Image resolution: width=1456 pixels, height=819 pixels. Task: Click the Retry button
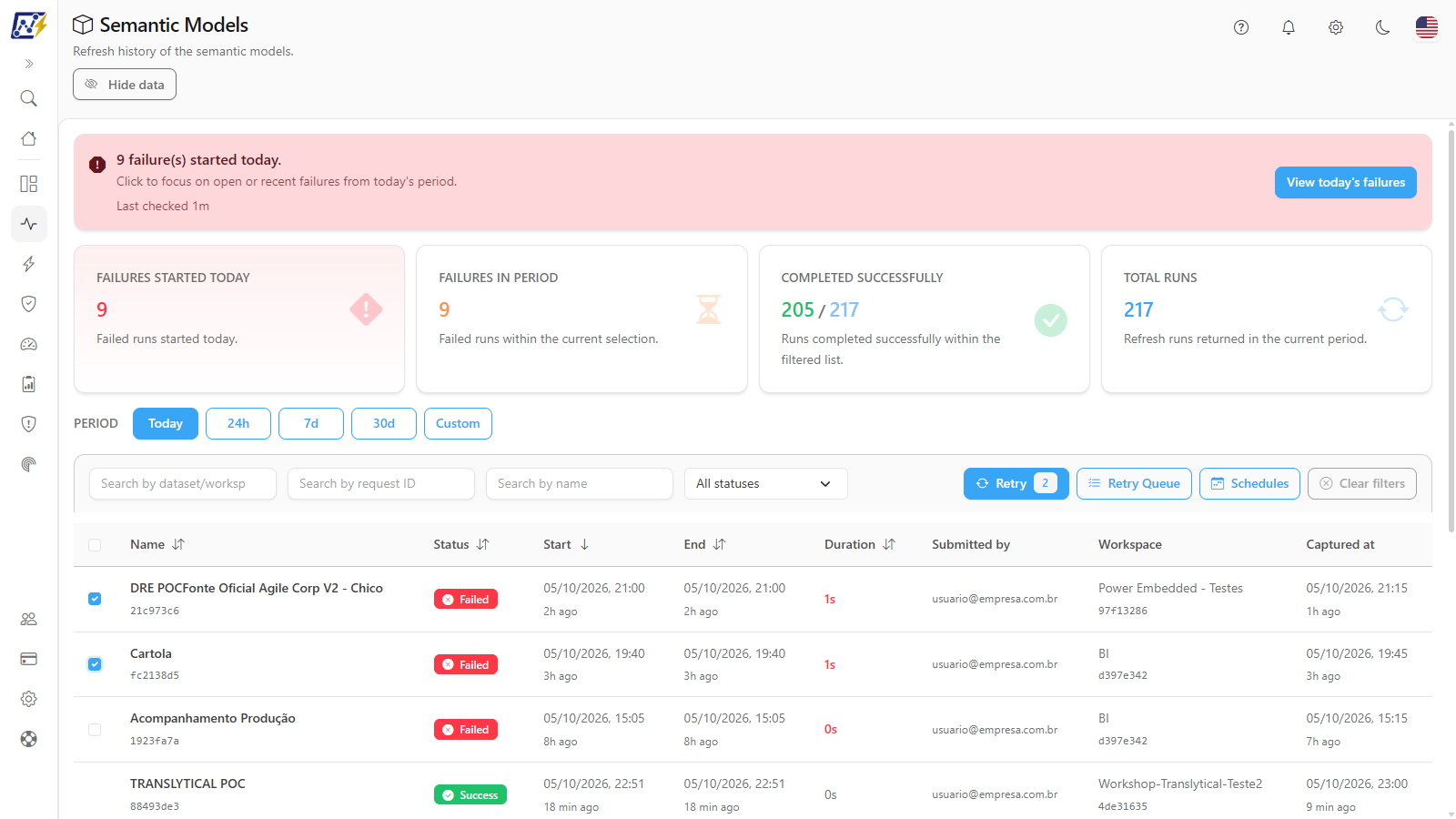point(1016,483)
